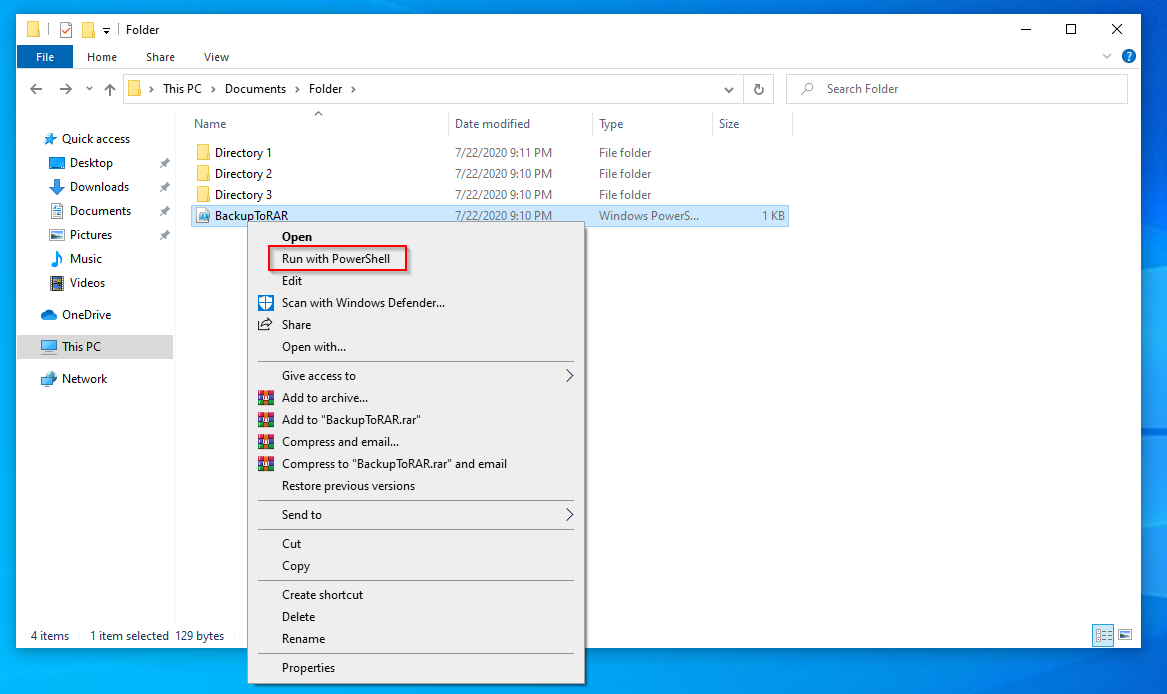Select Downloads in Quick access
Viewport: 1167px width, 694px height.
click(99, 187)
